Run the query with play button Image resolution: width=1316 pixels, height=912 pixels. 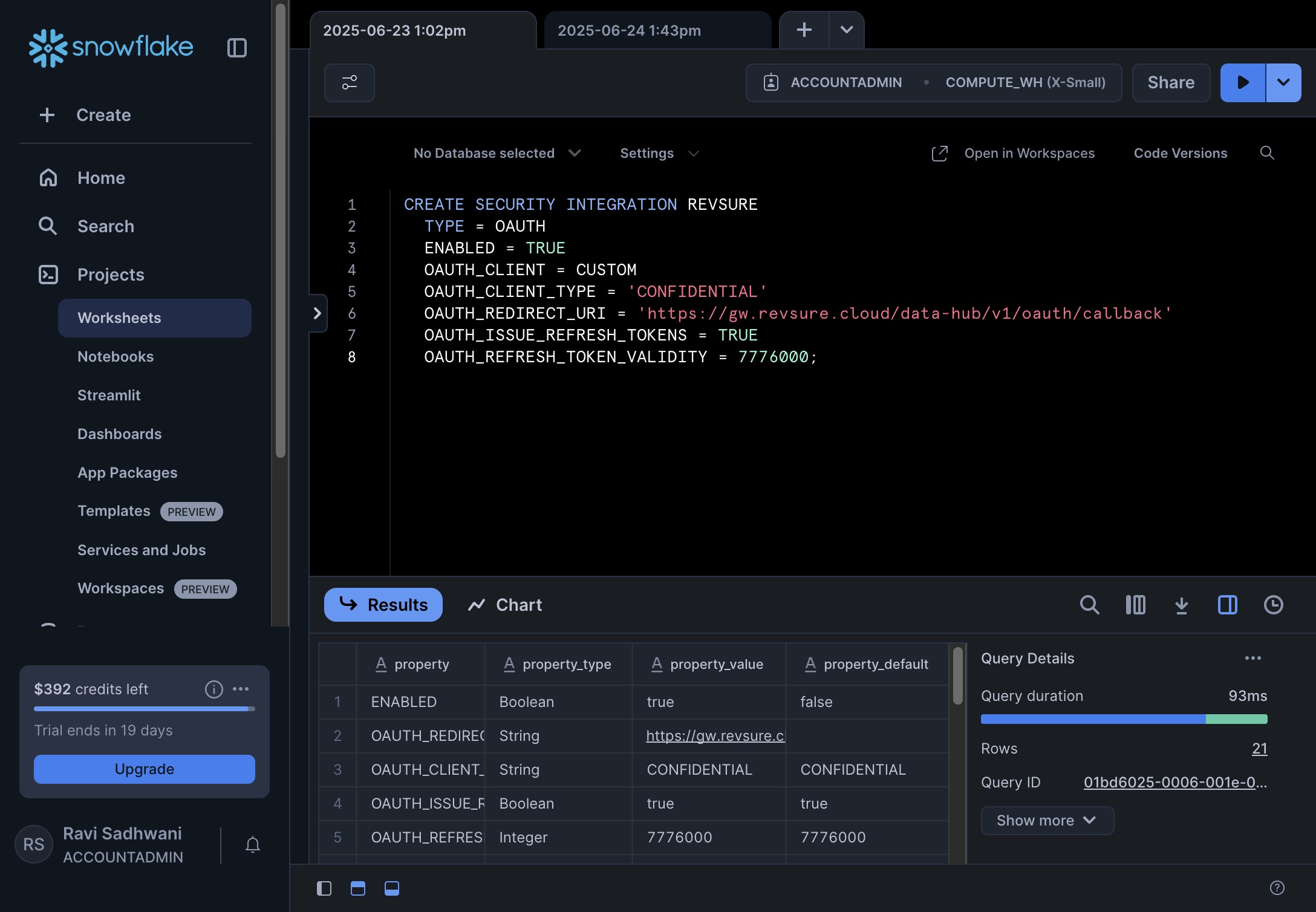pyautogui.click(x=1242, y=82)
